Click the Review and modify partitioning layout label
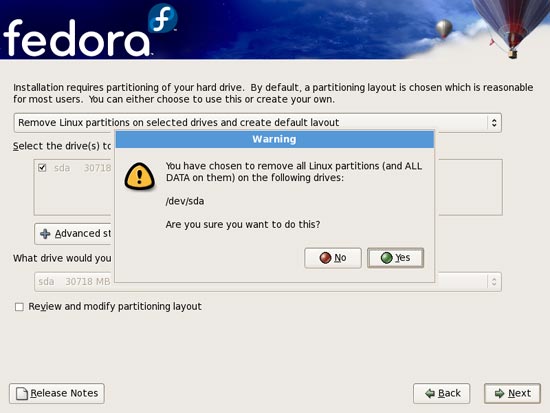 pos(115,307)
